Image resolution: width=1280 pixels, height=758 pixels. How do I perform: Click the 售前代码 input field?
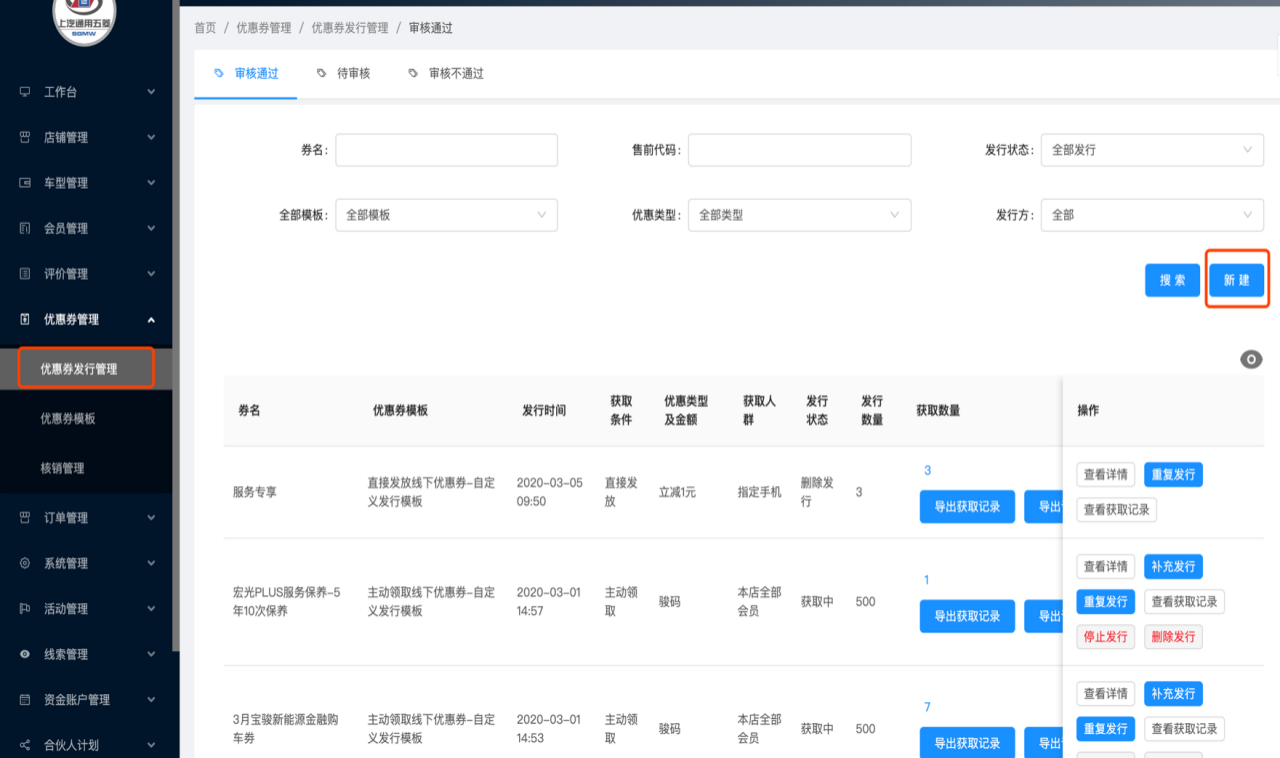click(x=799, y=150)
